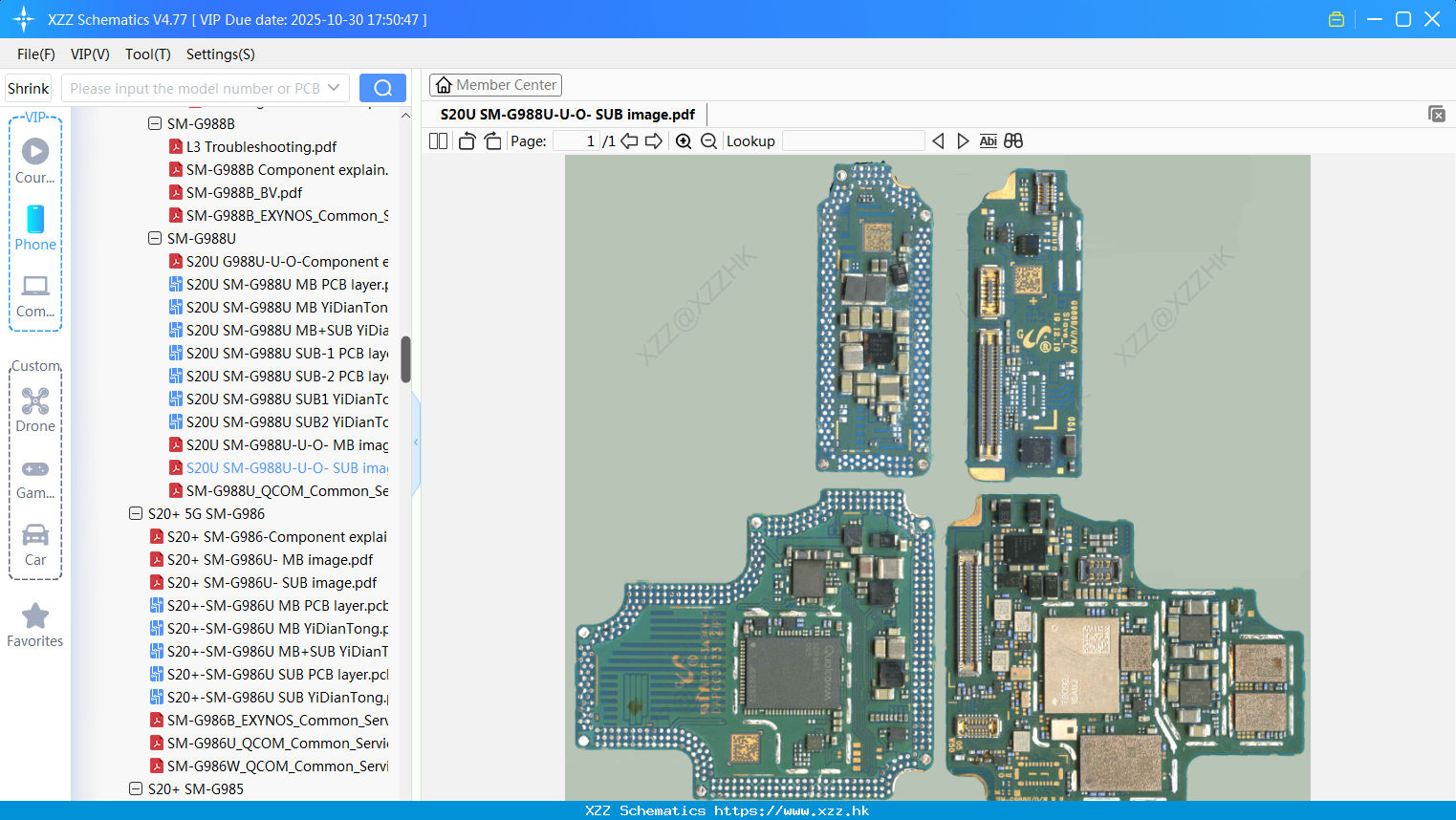Image resolution: width=1456 pixels, height=820 pixels.
Task: Find the previous lookup match triangle
Action: pyautogui.click(x=938, y=141)
